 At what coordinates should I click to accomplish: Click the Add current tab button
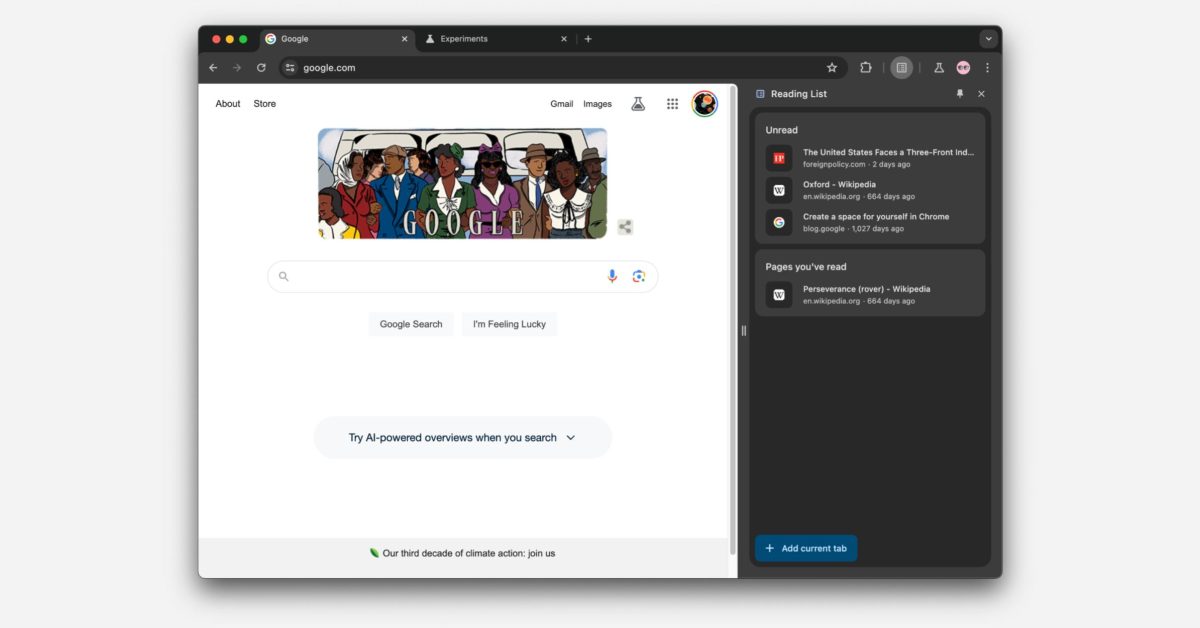805,548
